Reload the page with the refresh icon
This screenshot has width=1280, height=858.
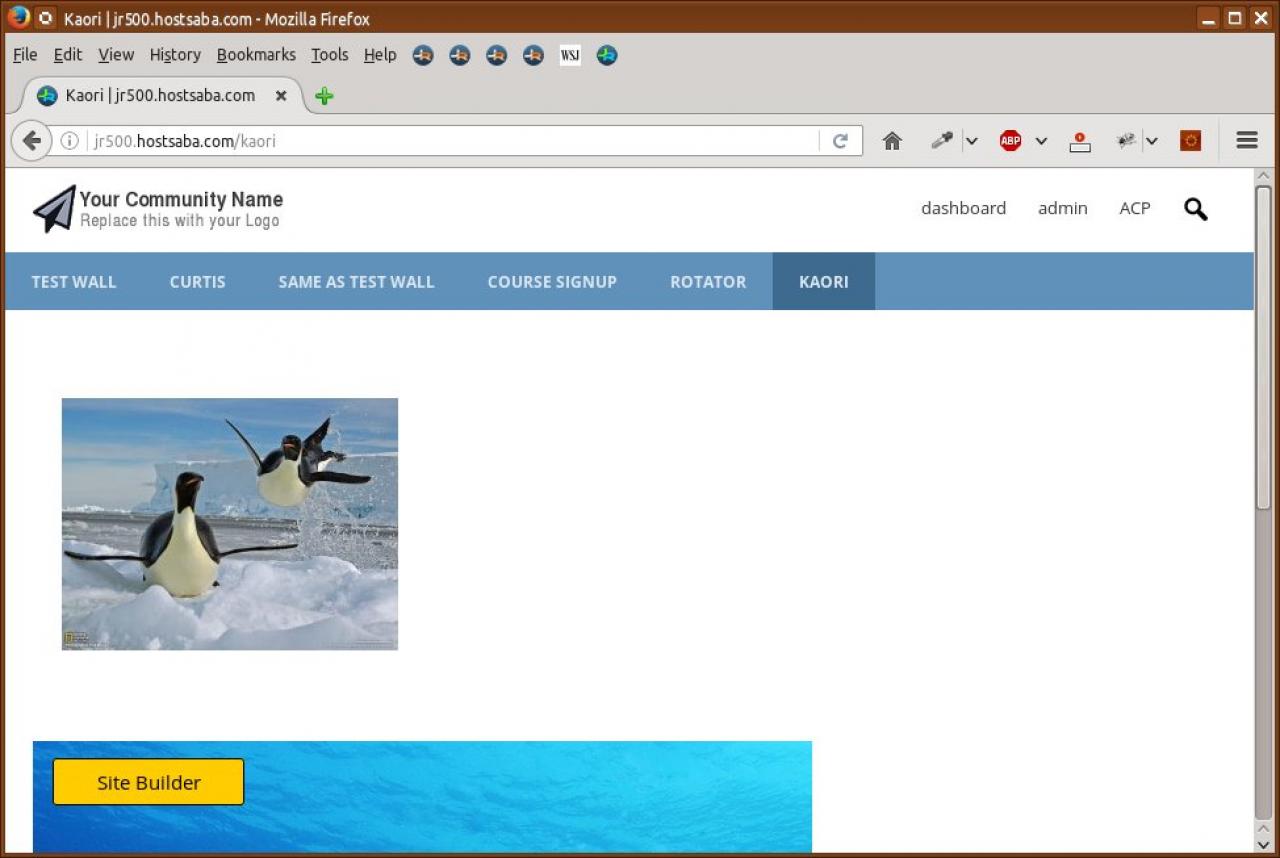click(x=840, y=141)
